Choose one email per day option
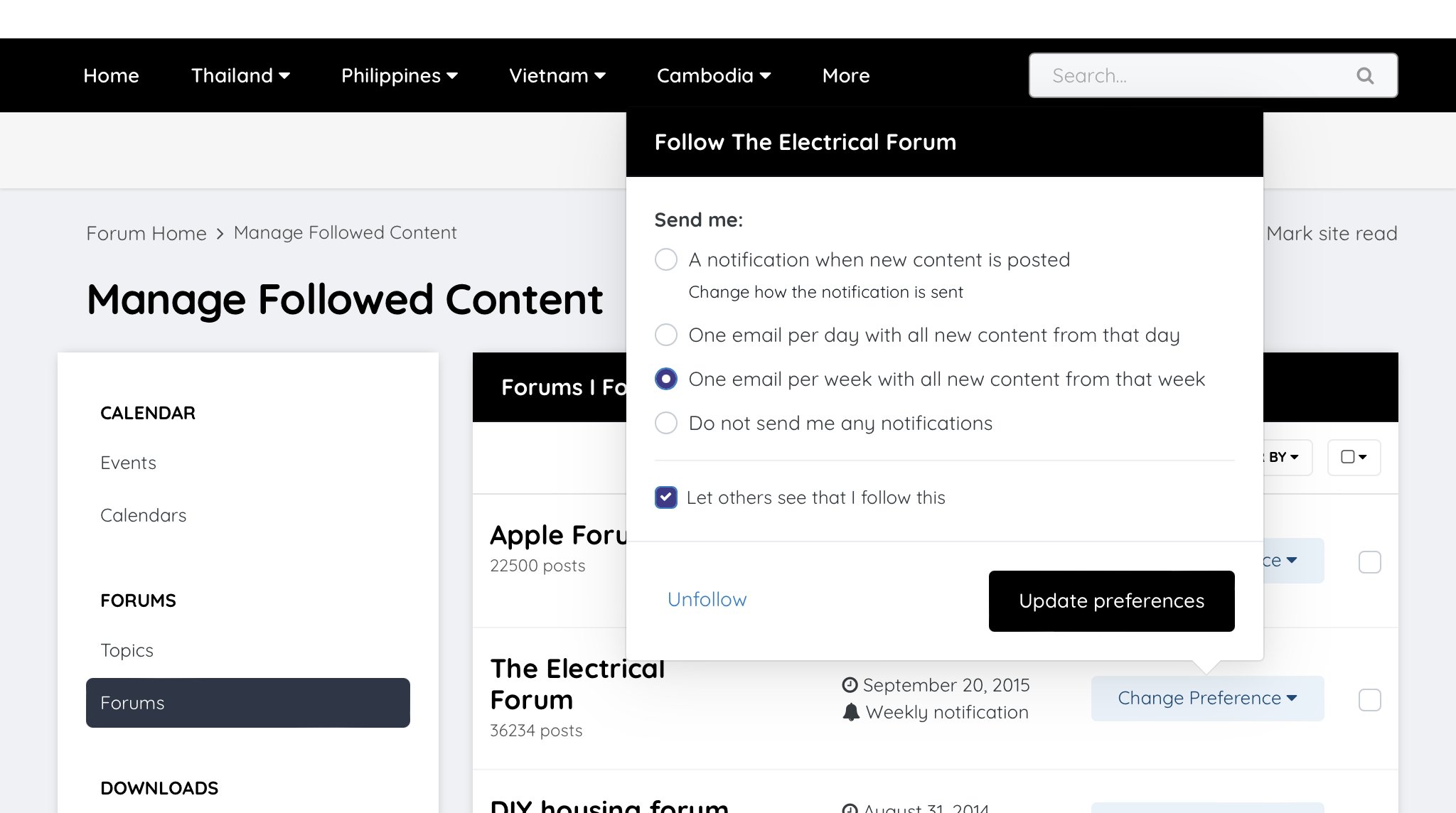This screenshot has height=813, width=1456. coord(666,335)
